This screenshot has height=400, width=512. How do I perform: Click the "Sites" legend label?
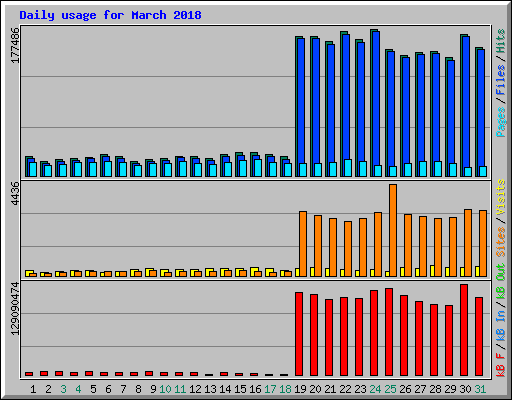500,242
